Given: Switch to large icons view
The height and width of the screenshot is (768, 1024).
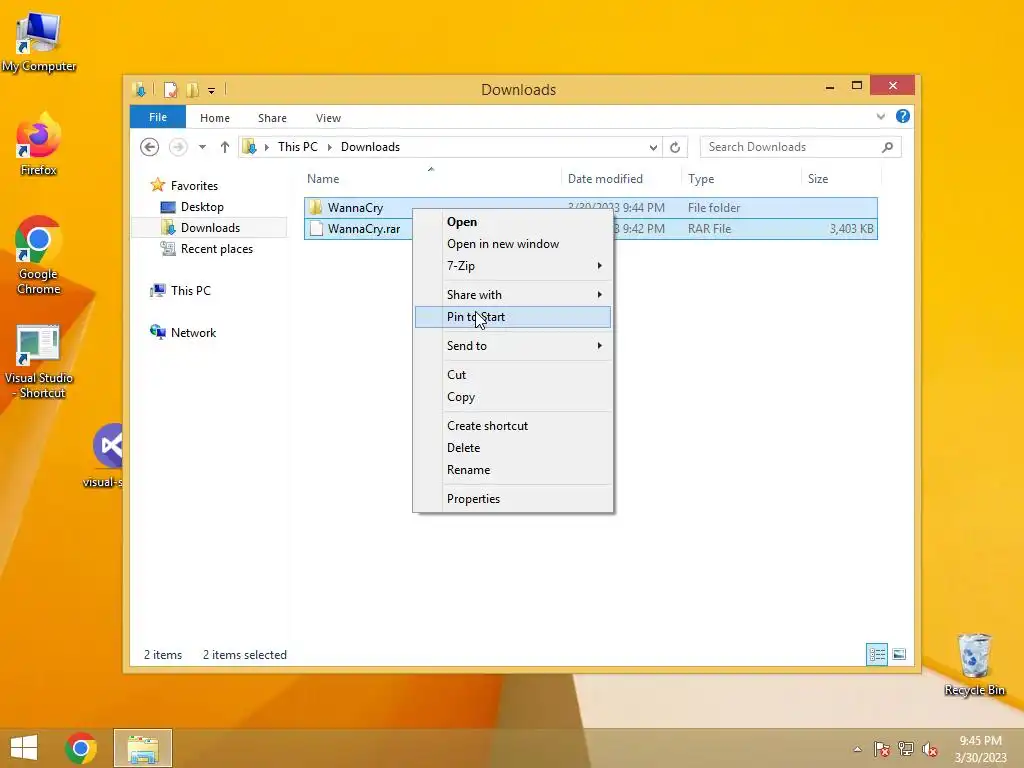Looking at the screenshot, I should point(899,654).
